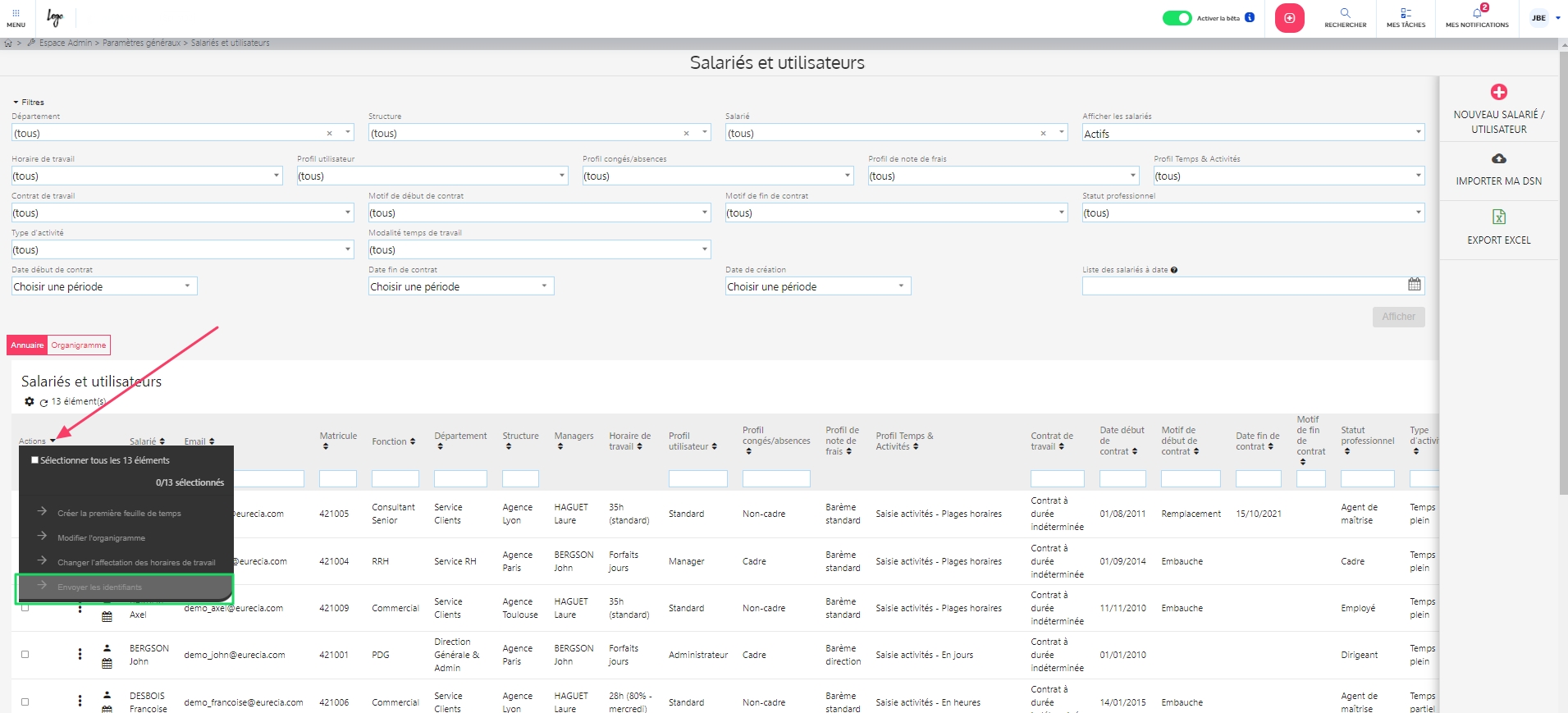
Task: Open table settings gear icon
Action: pyautogui.click(x=30, y=402)
